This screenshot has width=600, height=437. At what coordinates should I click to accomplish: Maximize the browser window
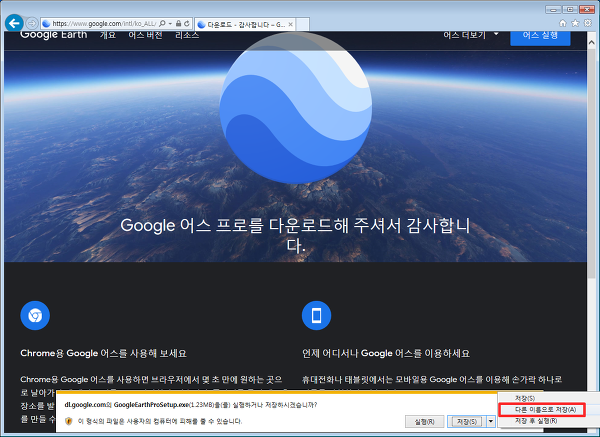coord(570,10)
